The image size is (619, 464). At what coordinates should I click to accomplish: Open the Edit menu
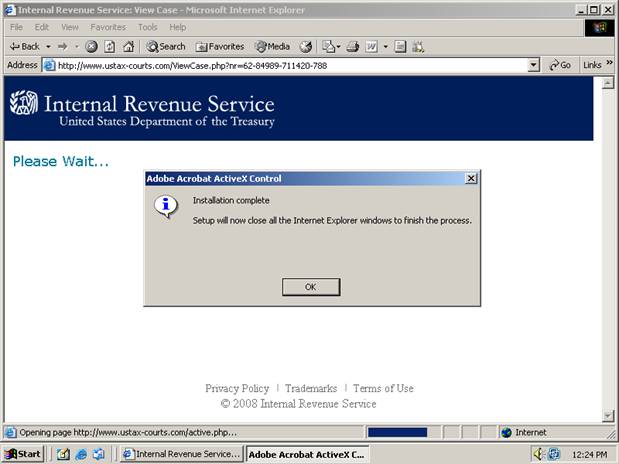coord(41,27)
